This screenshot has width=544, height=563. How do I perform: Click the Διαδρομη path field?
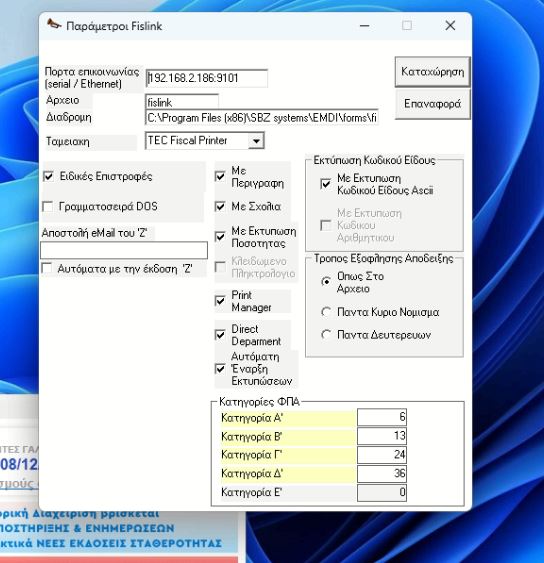(x=262, y=117)
